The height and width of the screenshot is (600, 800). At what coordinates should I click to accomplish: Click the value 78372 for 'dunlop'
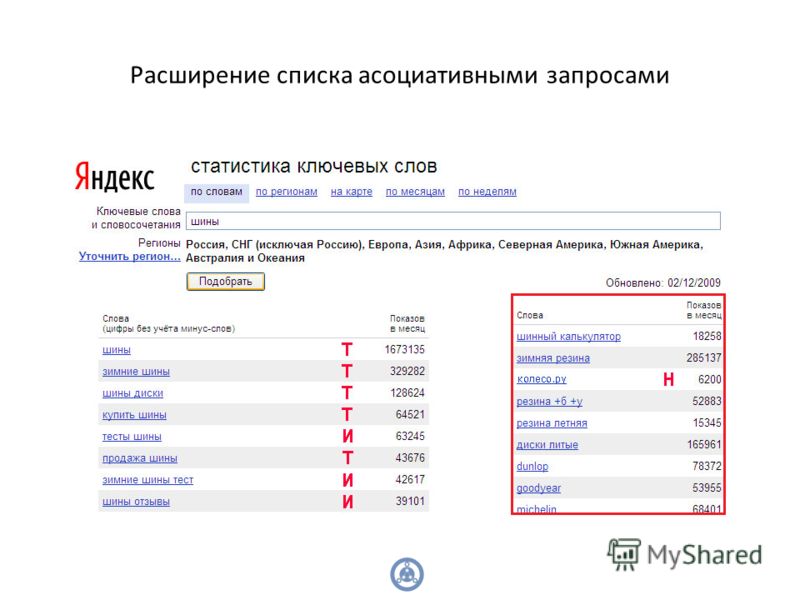(707, 466)
